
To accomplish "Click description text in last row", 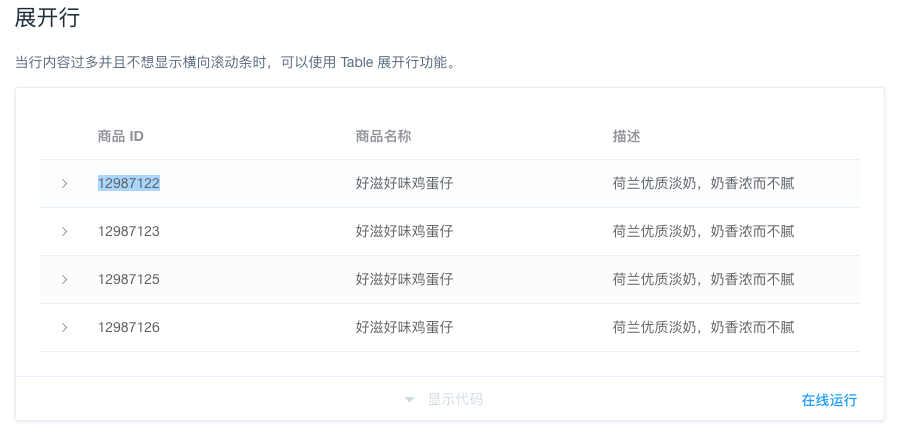I will click(703, 328).
